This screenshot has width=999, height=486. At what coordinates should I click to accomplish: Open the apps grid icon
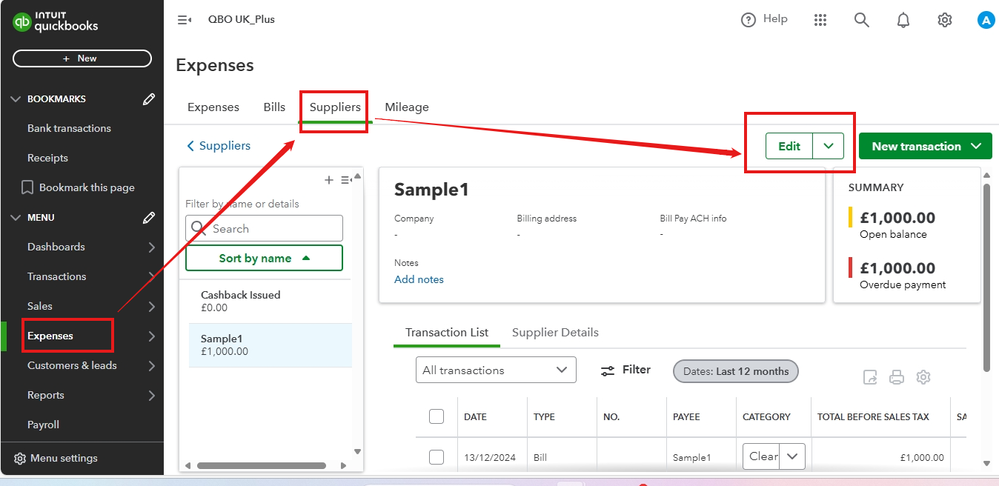pyautogui.click(x=821, y=20)
